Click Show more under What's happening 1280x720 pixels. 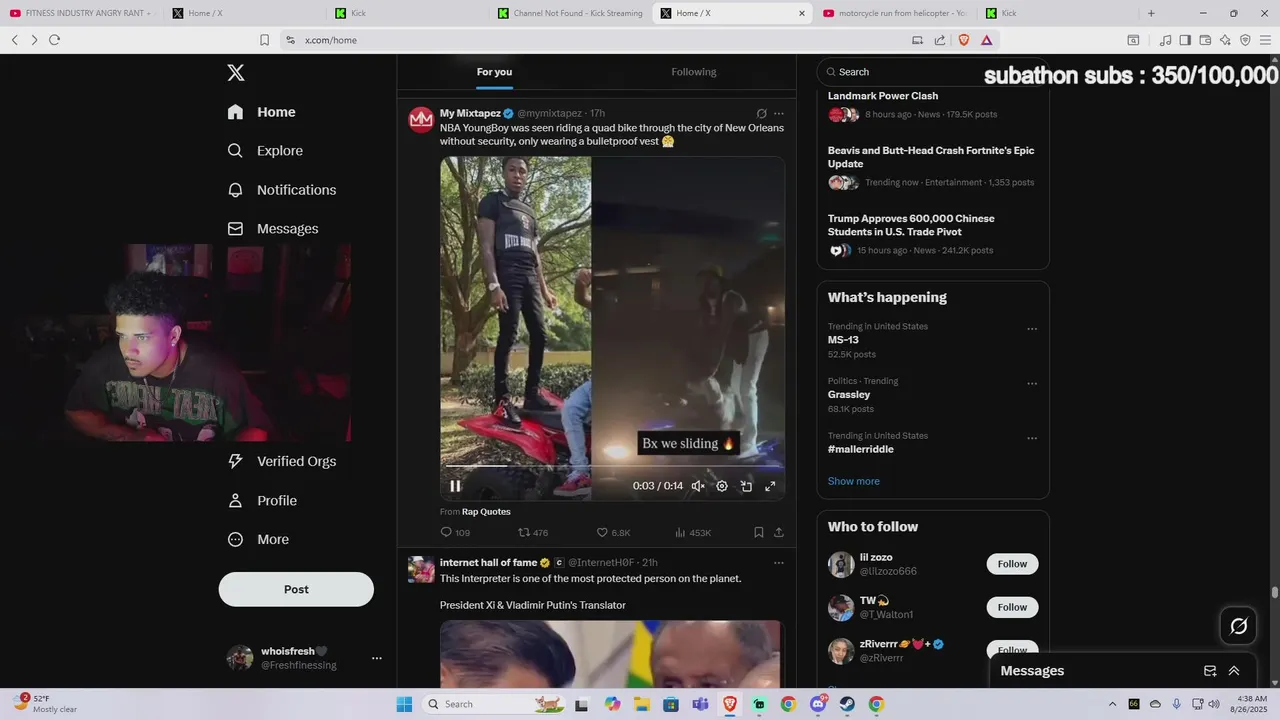coord(854,481)
